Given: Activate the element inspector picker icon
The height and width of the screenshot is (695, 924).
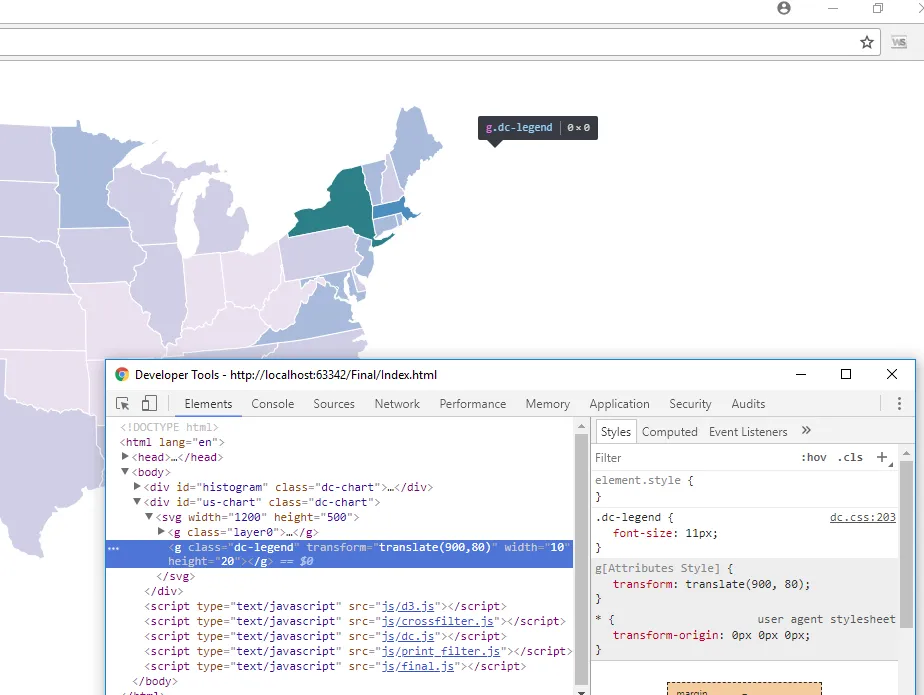Looking at the screenshot, I should pos(123,404).
